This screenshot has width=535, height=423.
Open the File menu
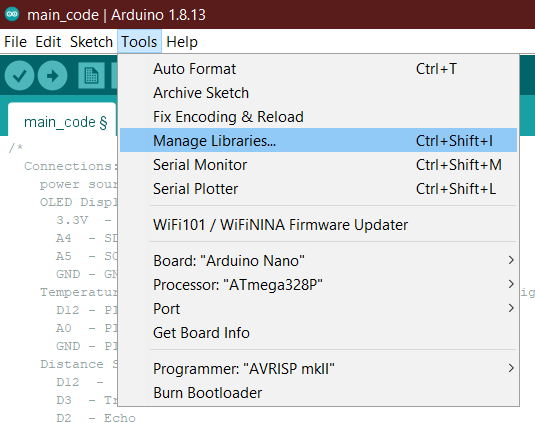(x=15, y=42)
